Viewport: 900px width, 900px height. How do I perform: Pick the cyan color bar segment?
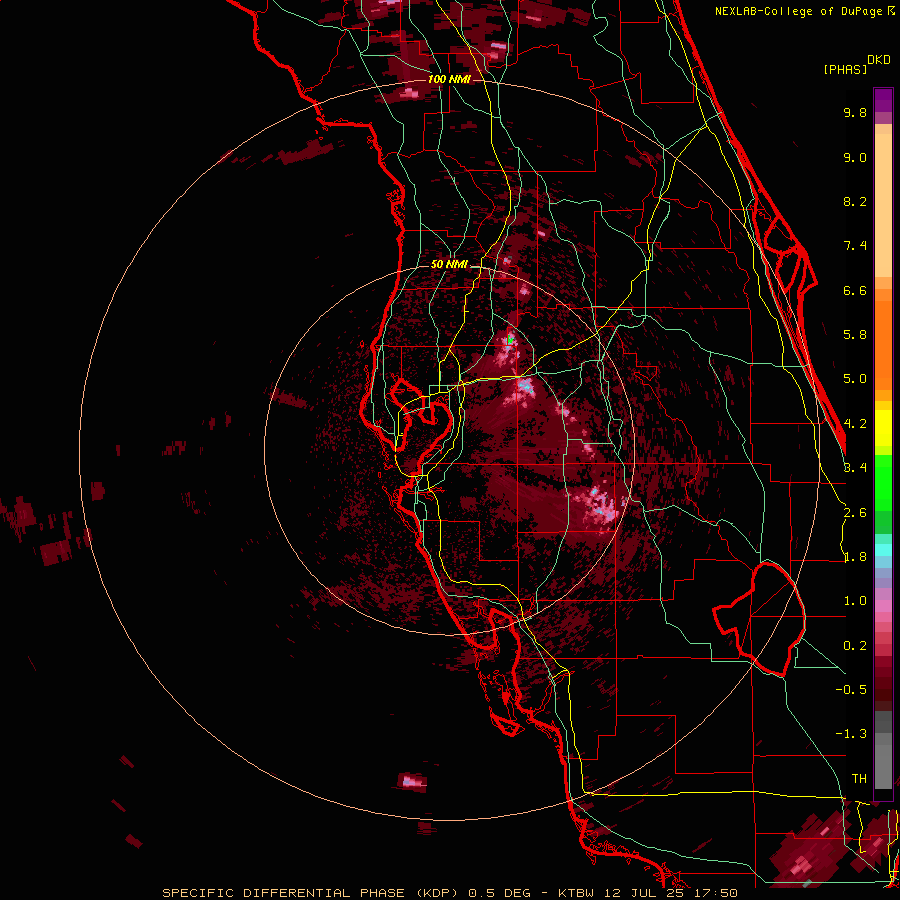883,550
